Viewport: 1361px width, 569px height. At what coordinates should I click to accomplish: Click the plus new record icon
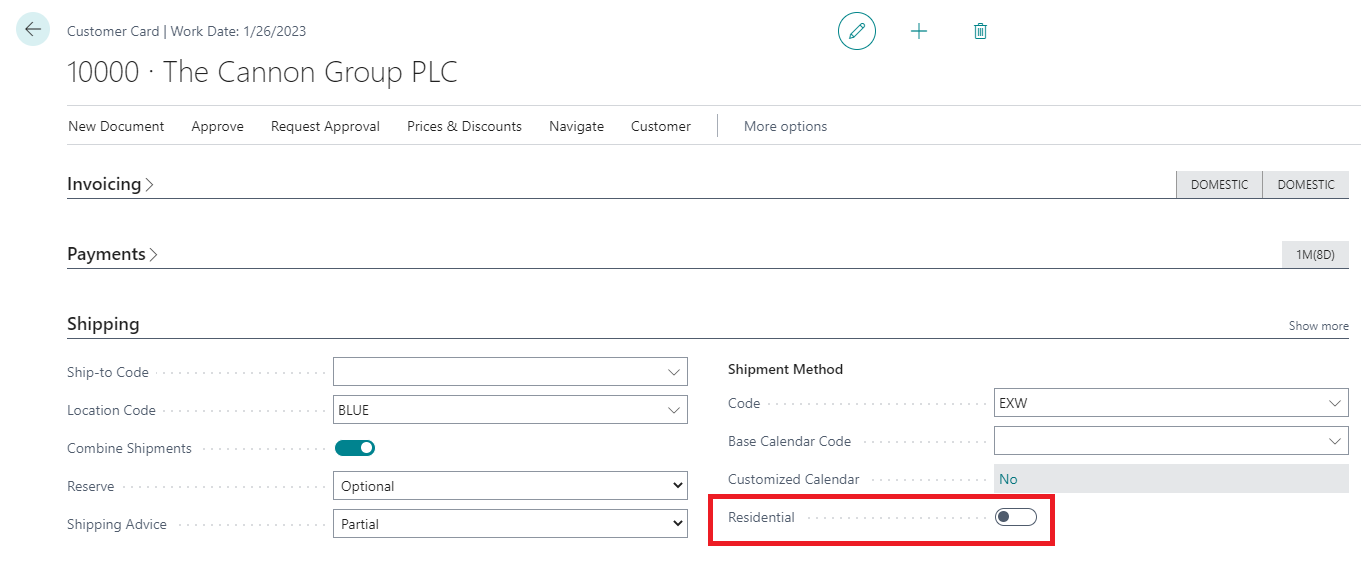click(x=919, y=31)
